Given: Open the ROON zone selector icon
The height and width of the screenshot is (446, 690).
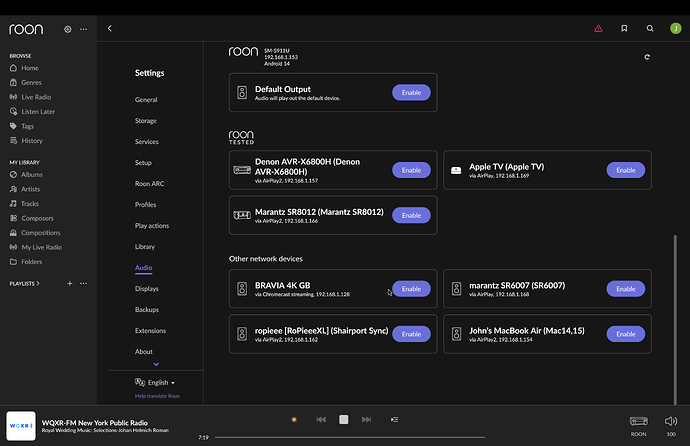Looking at the screenshot, I should pos(639,421).
